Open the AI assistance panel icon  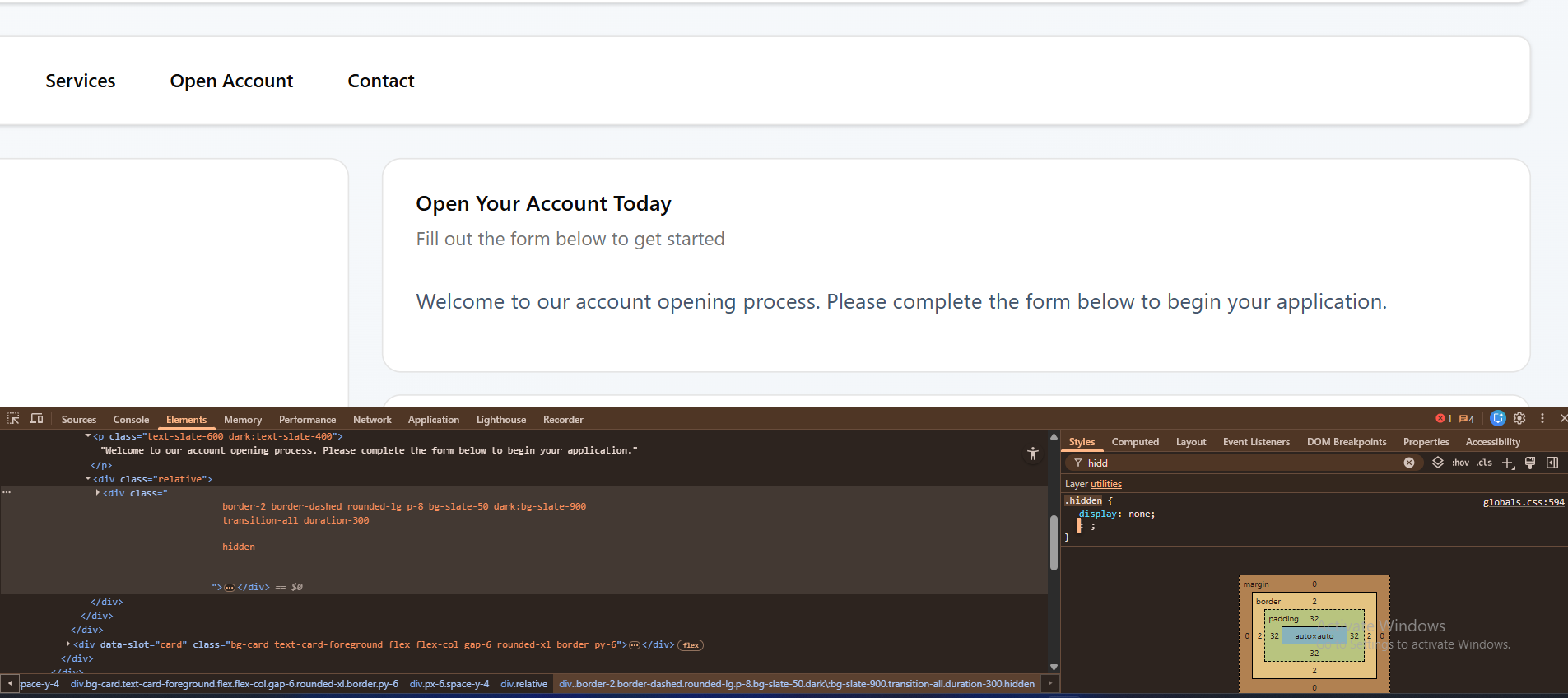tap(1497, 419)
